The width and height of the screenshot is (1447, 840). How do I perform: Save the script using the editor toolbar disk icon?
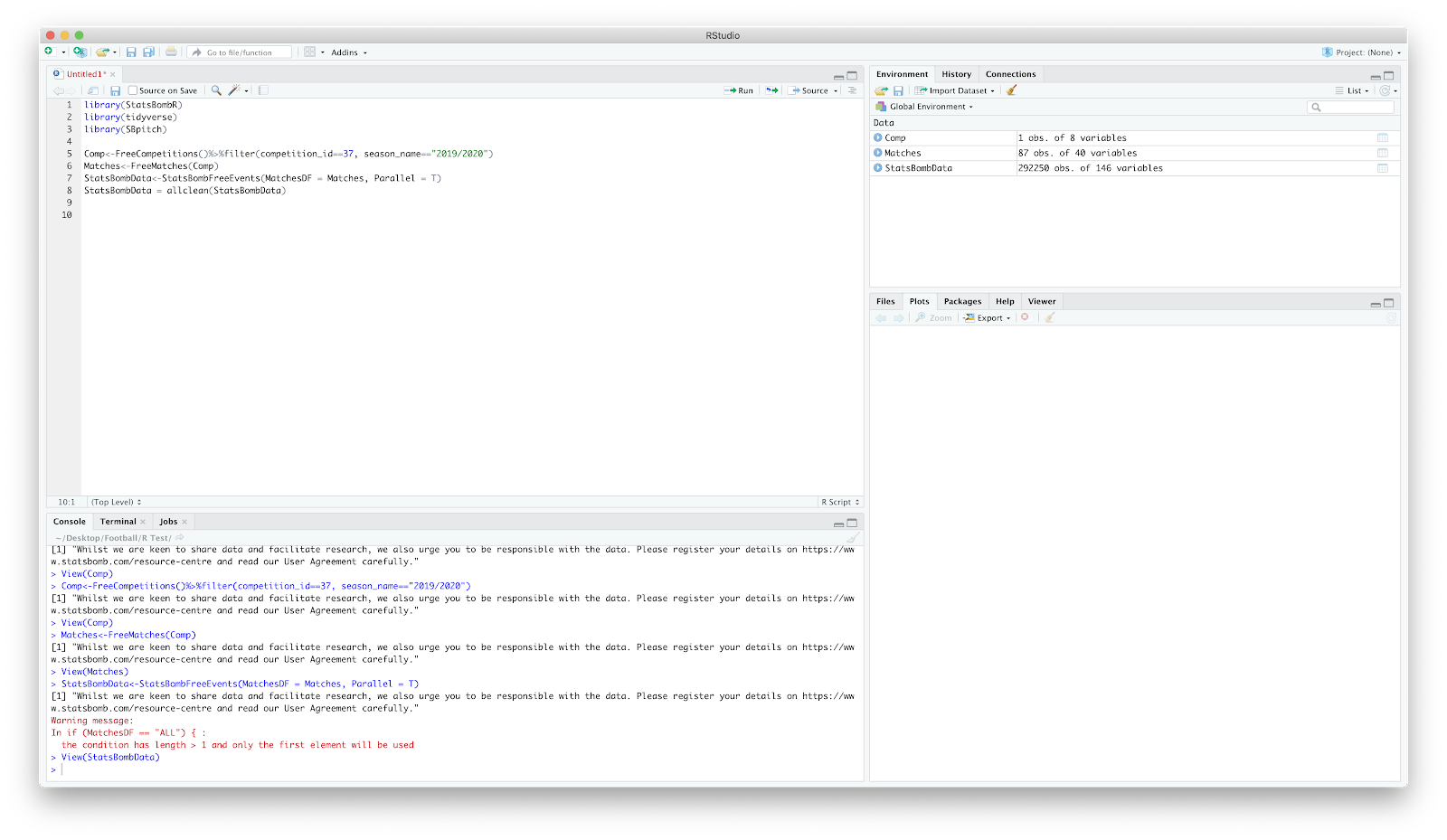coord(115,90)
